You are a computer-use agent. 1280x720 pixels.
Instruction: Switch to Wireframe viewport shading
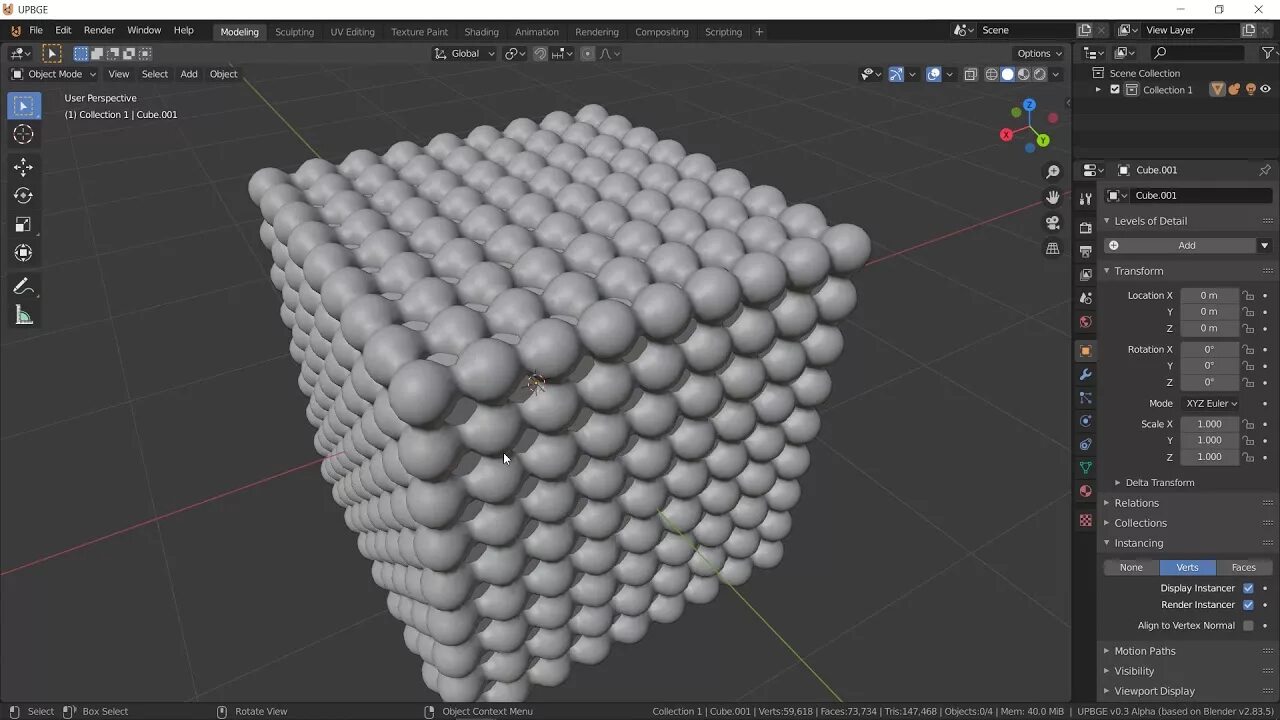[991, 74]
